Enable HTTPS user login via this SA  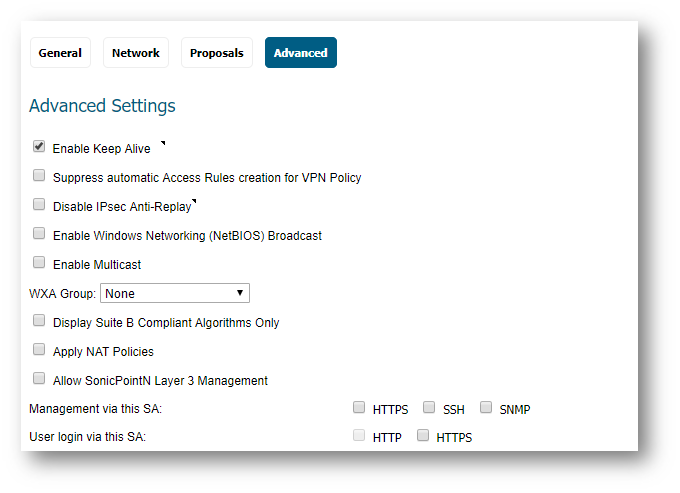click(x=423, y=435)
